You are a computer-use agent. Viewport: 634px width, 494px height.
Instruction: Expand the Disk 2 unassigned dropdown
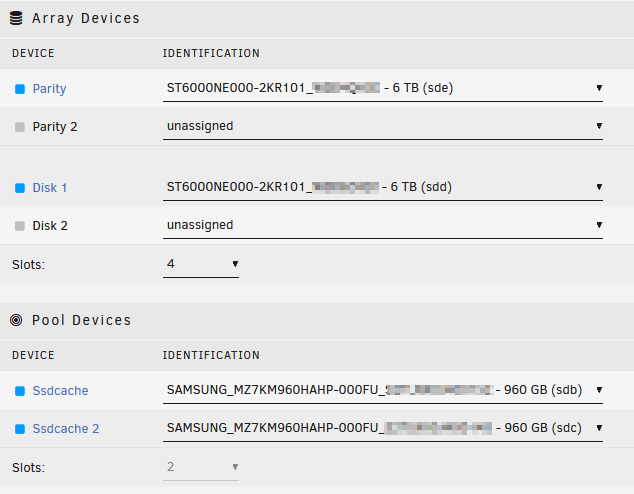(383, 225)
